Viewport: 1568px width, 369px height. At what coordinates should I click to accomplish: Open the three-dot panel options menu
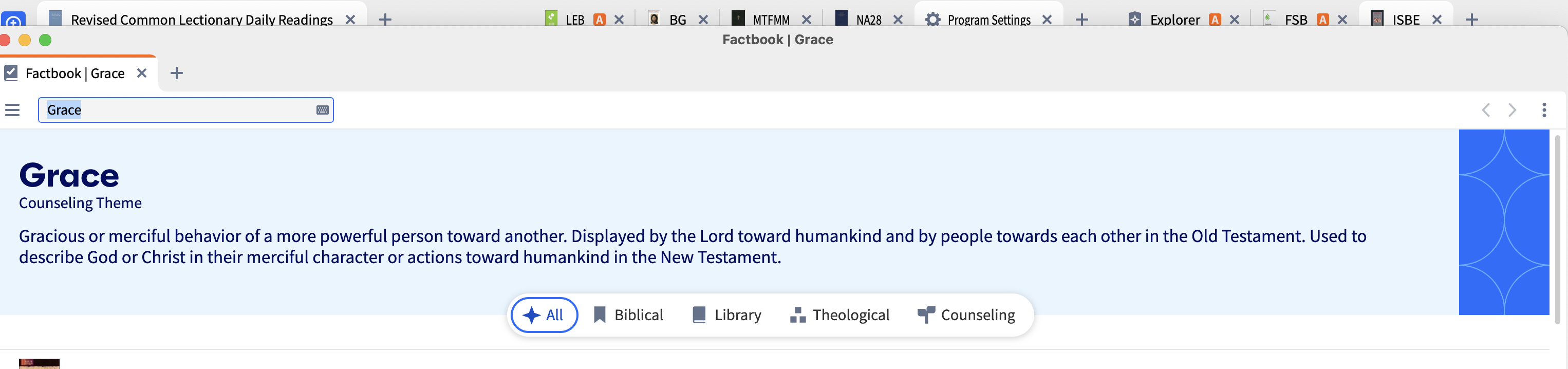1544,110
